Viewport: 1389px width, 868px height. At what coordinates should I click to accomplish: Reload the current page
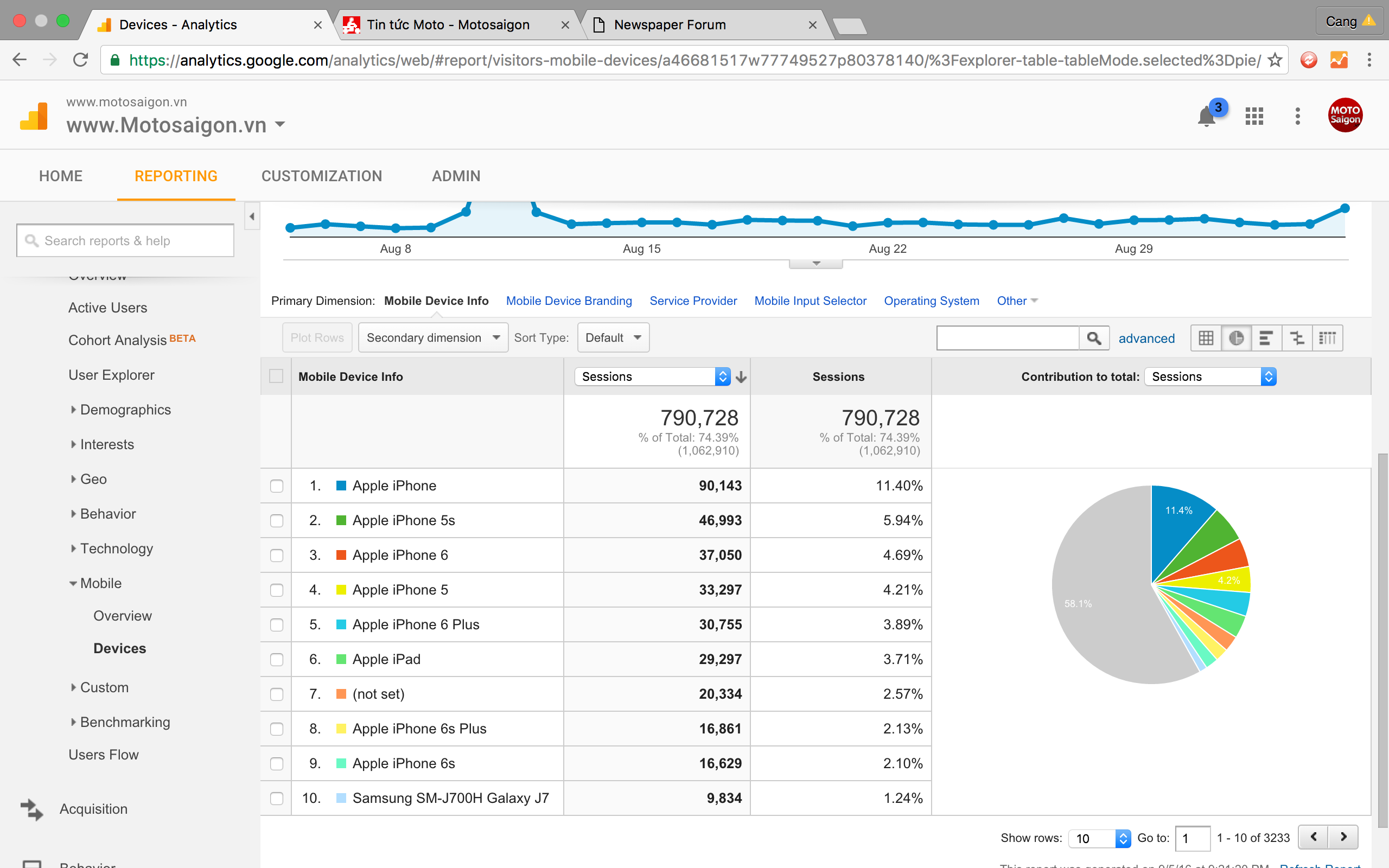click(80, 60)
